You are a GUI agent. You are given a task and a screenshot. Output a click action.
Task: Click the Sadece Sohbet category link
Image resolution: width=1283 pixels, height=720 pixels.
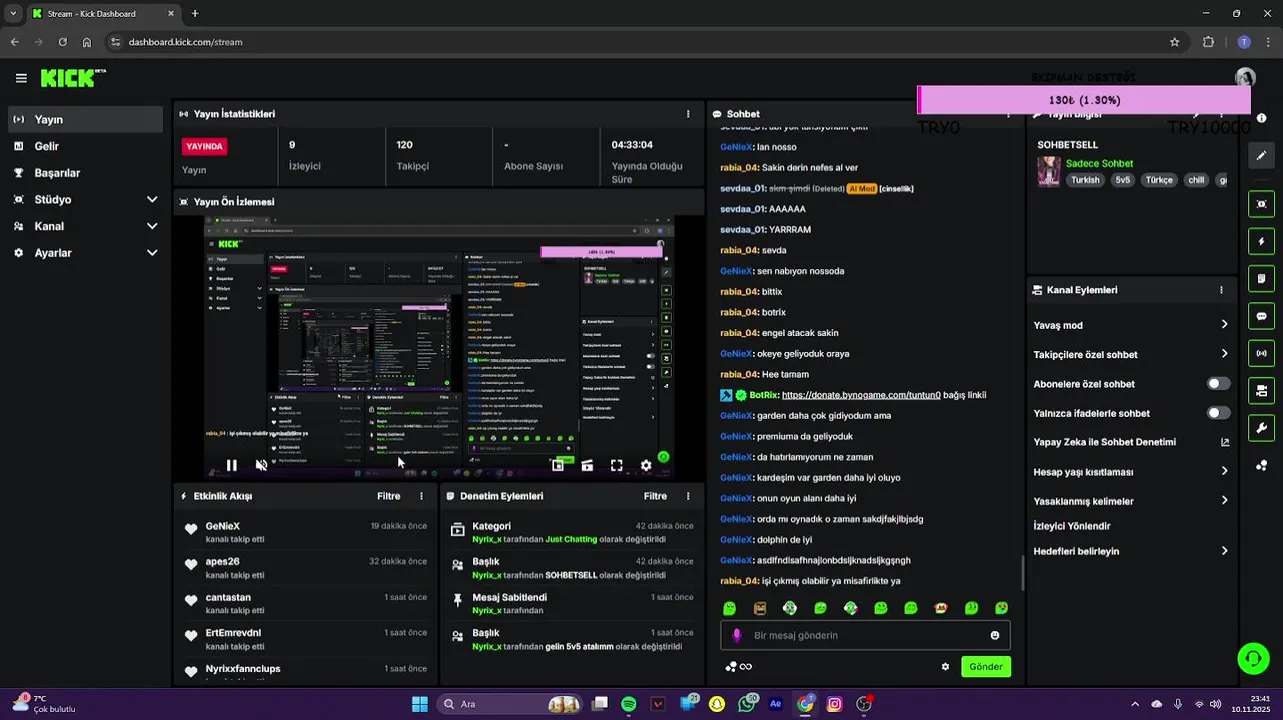click(x=1099, y=163)
